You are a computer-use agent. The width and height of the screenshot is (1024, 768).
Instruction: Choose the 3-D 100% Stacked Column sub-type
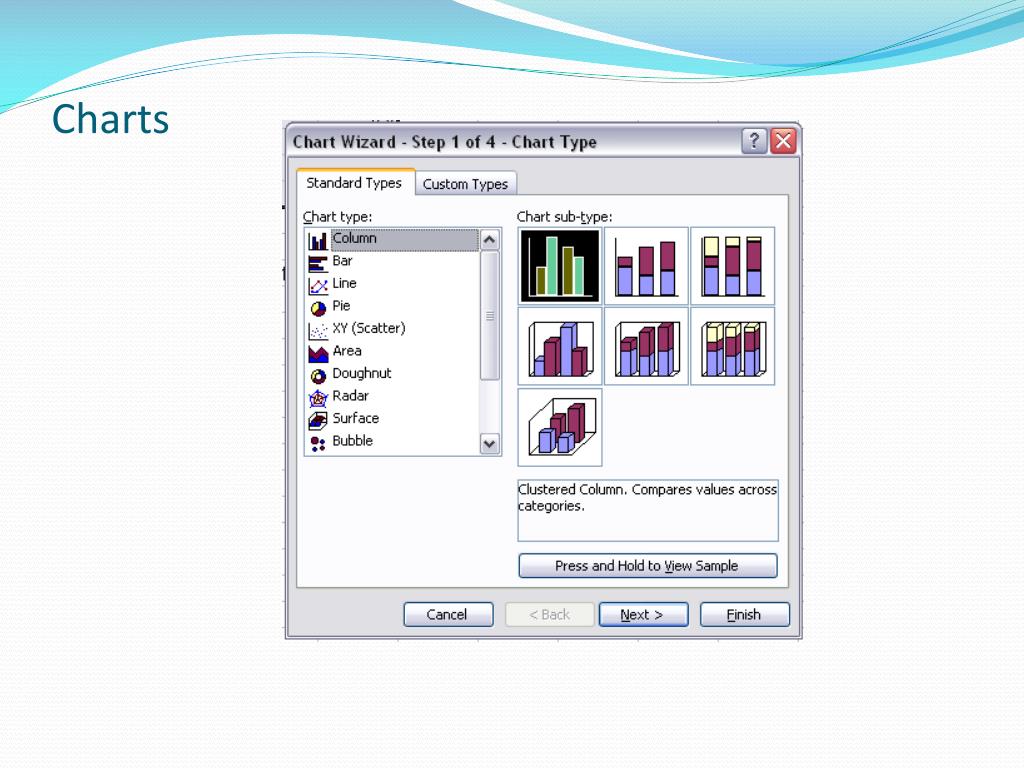pos(732,346)
